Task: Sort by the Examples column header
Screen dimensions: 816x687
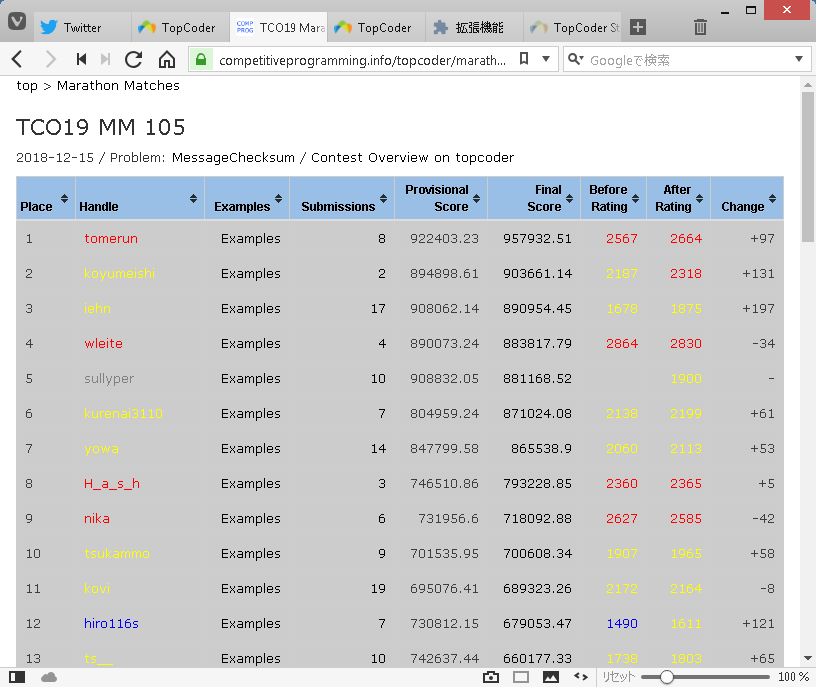Action: (247, 198)
